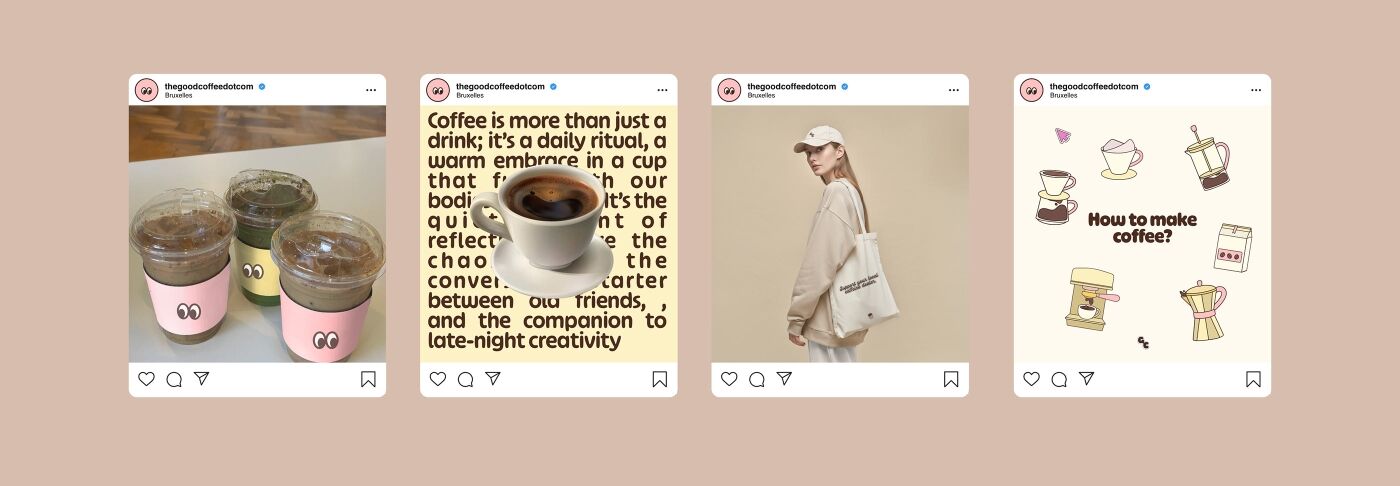
Task: Open the iced coffee cups photo
Action: (x=257, y=234)
